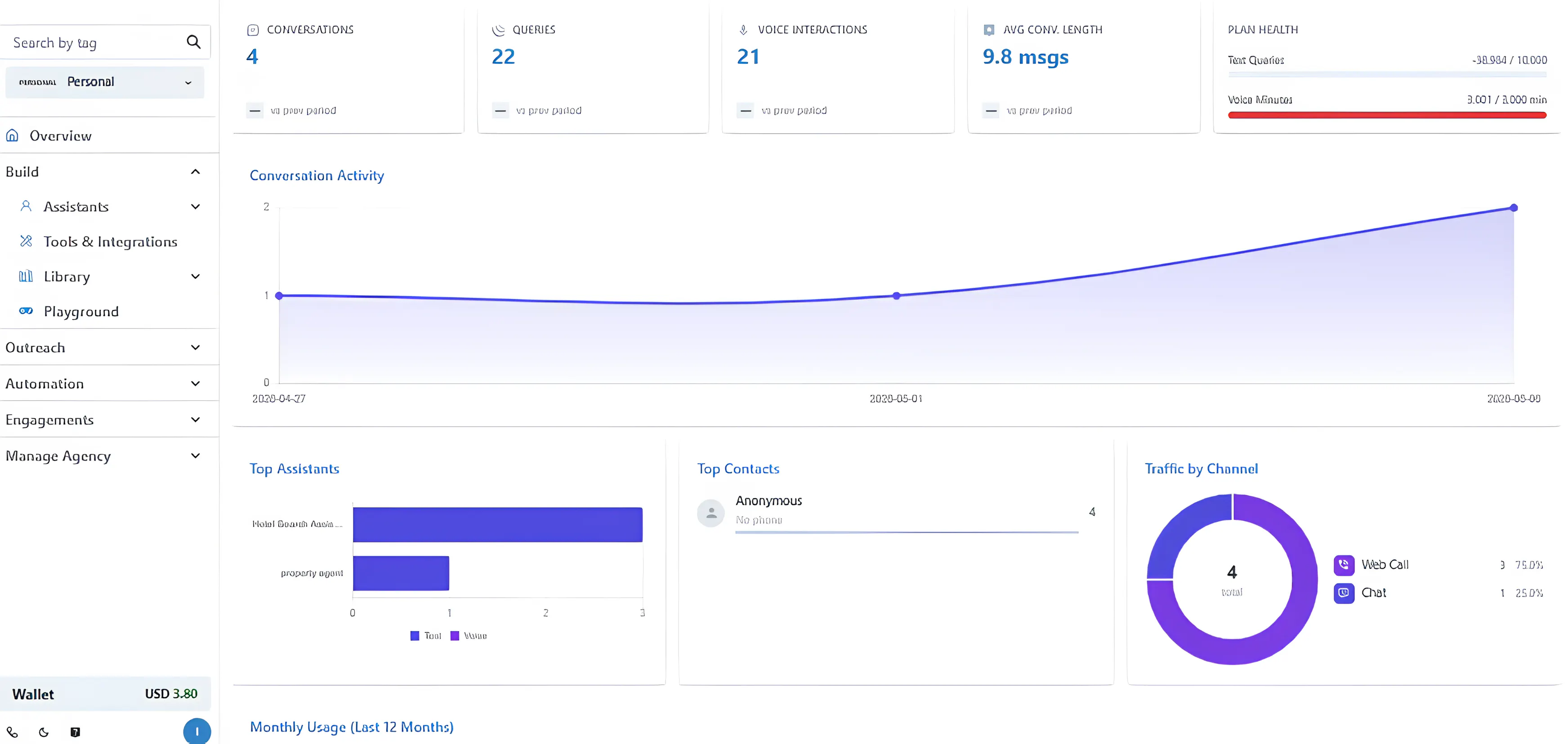
Task: Click the Queries count 22
Action: [503, 57]
